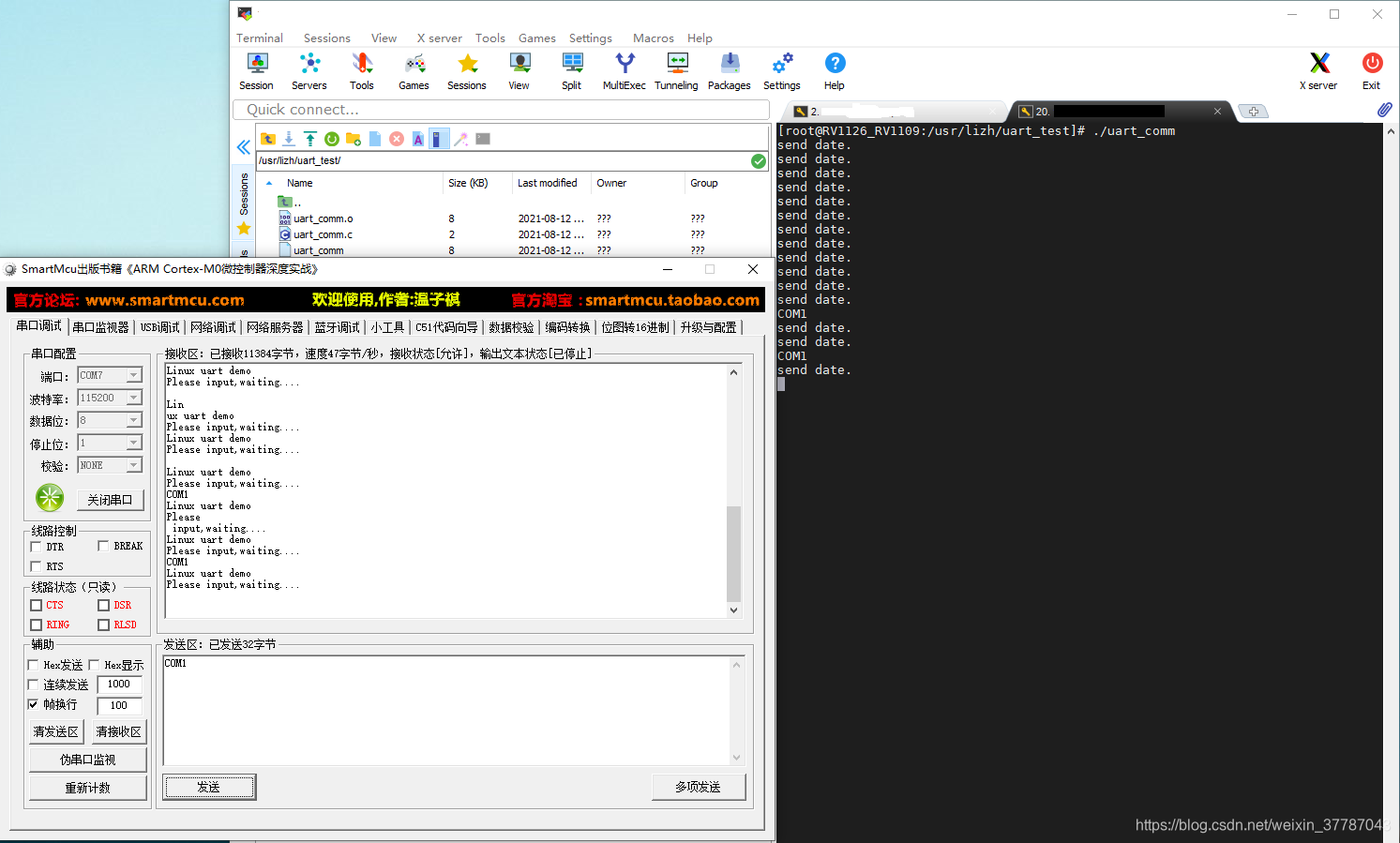Switch to 串口监视器 tab

tap(101, 327)
